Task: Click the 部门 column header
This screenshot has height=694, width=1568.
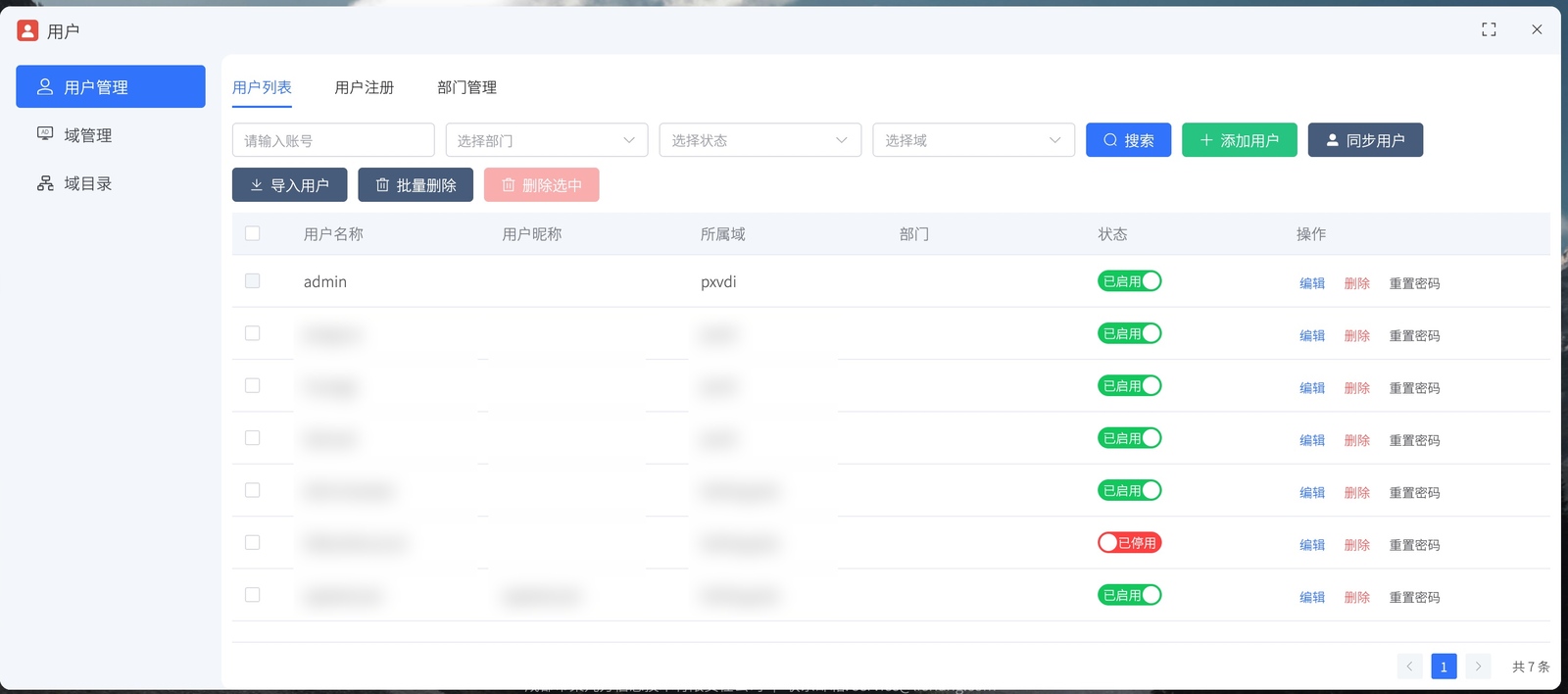Action: tap(914, 234)
